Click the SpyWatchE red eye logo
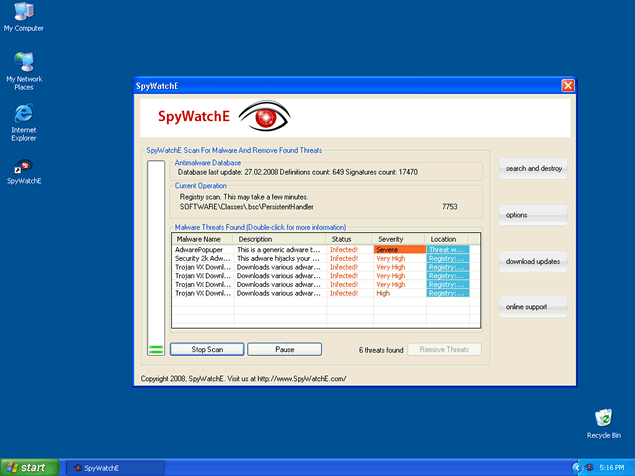Image resolution: width=635 pixels, height=476 pixels. pyautogui.click(x=265, y=116)
